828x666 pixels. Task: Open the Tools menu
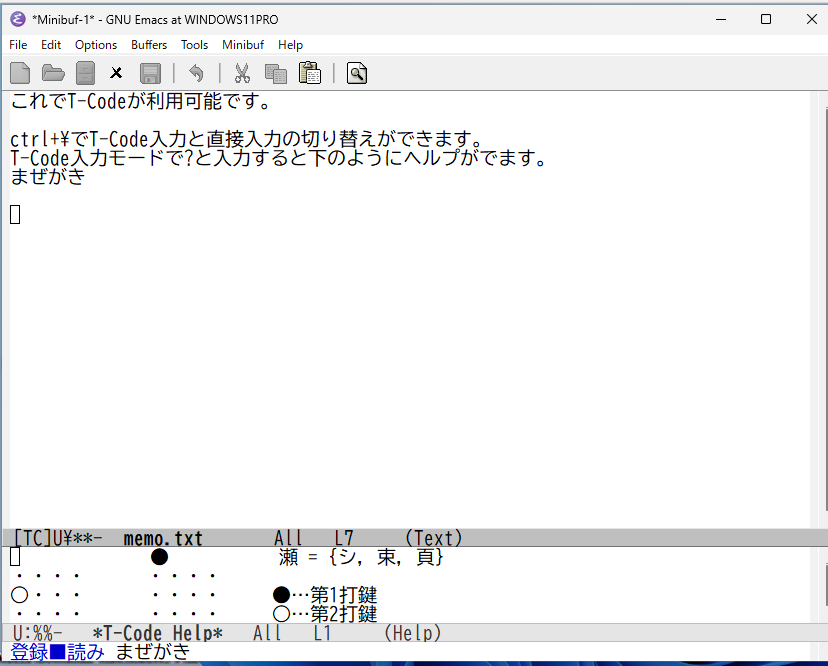tap(194, 45)
